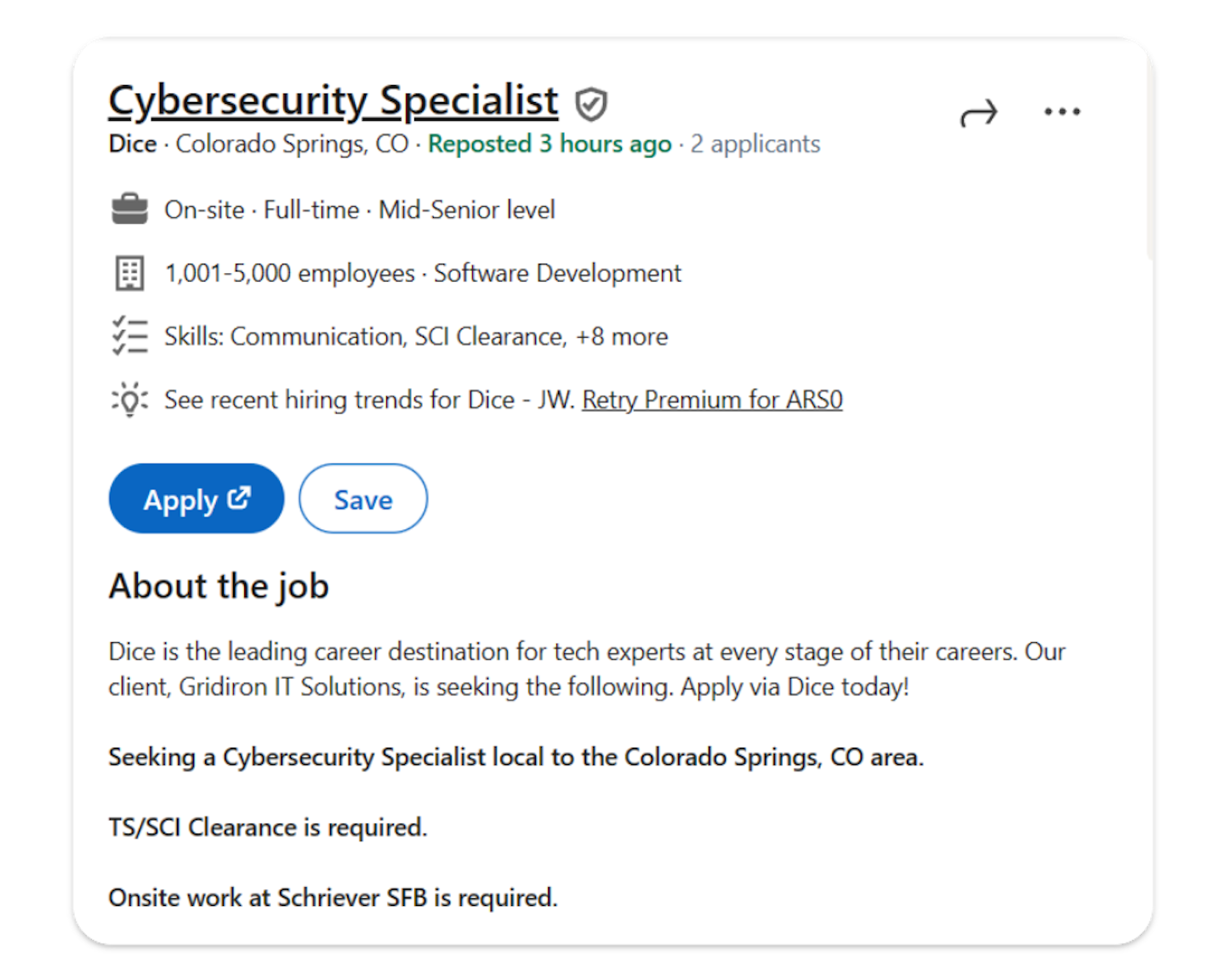The width and height of the screenshot is (1225, 980).
Task: Click the share arrow icon
Action: 978,113
